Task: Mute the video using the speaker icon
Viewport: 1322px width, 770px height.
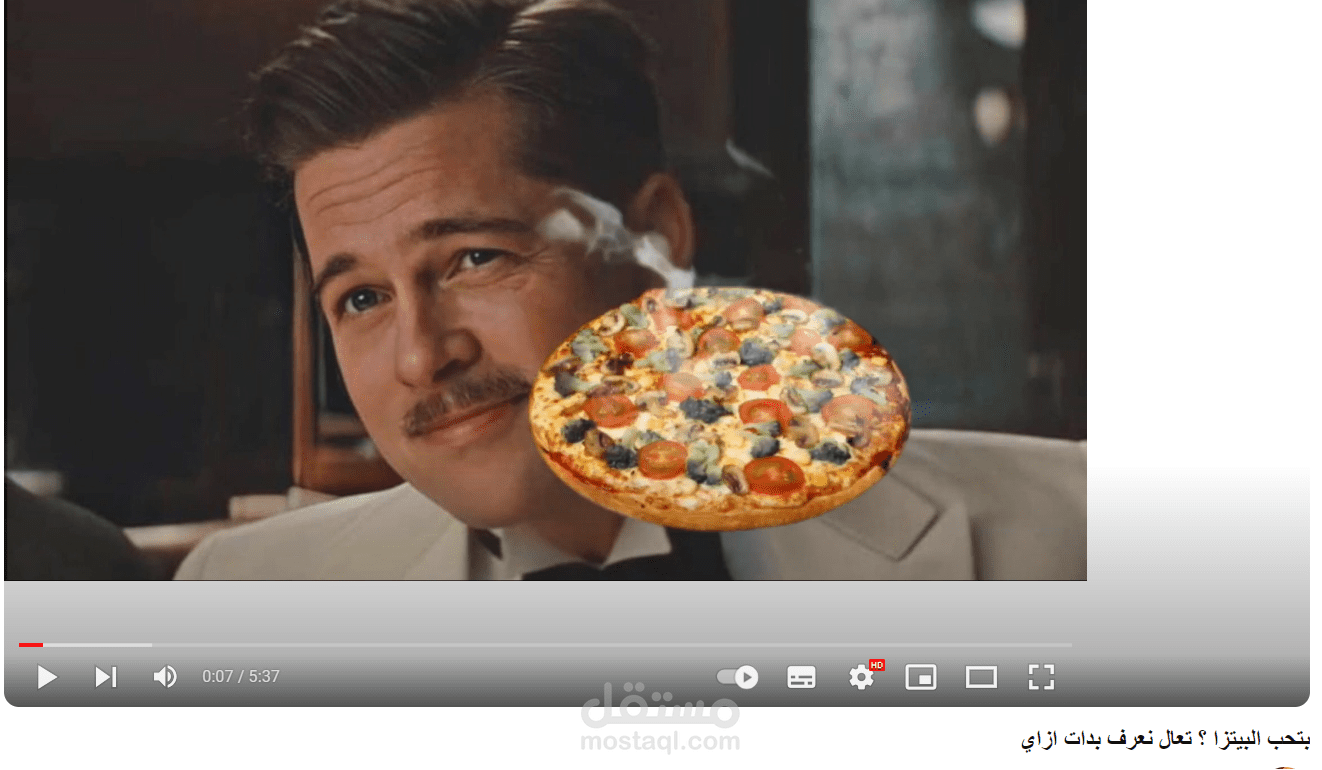Action: point(165,677)
